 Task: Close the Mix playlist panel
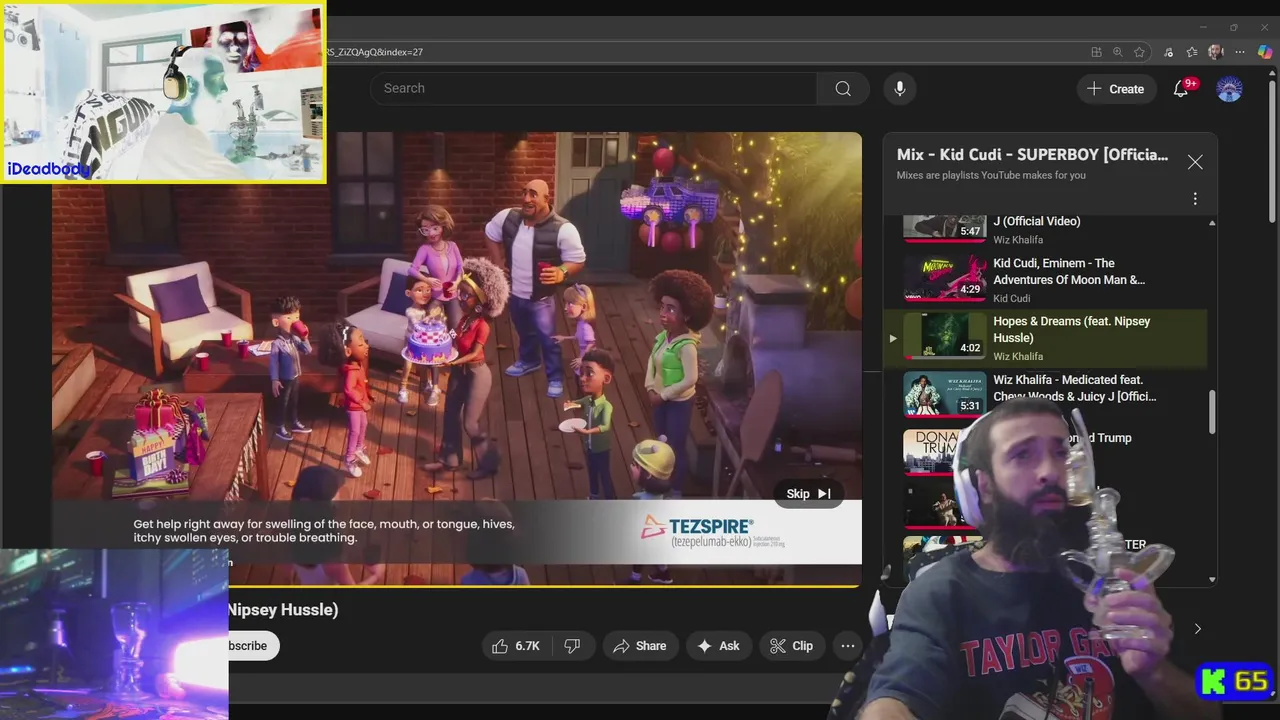point(1195,162)
